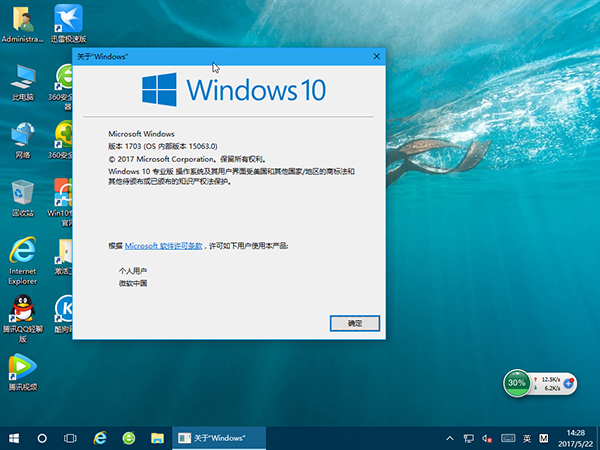The image size is (600, 450).
Task: Switch the 英 input language indicator
Action: 525,438
